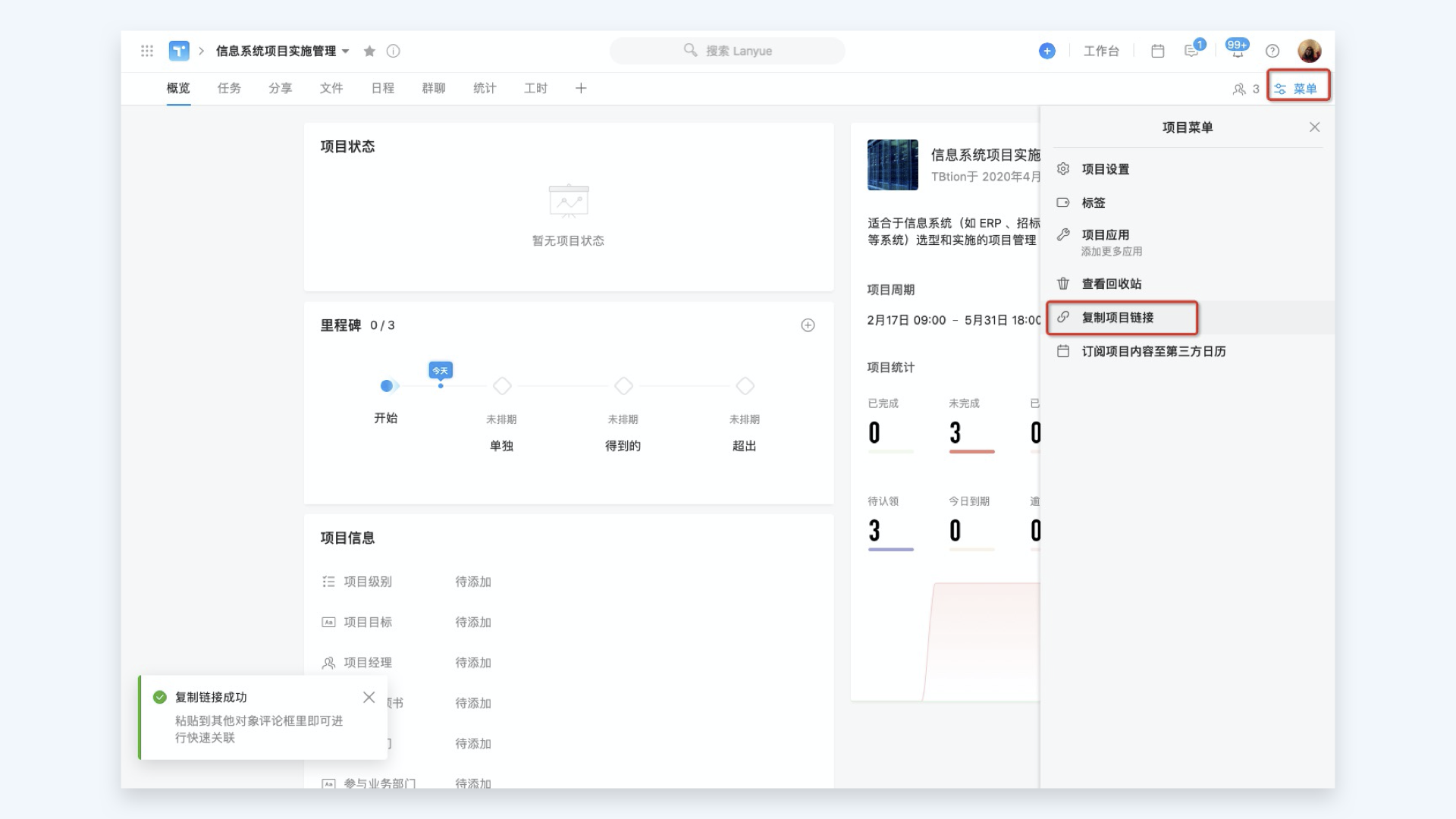Screen dimensions: 1456x819
Task: Click the 项目级别 list icon
Action: [328, 582]
